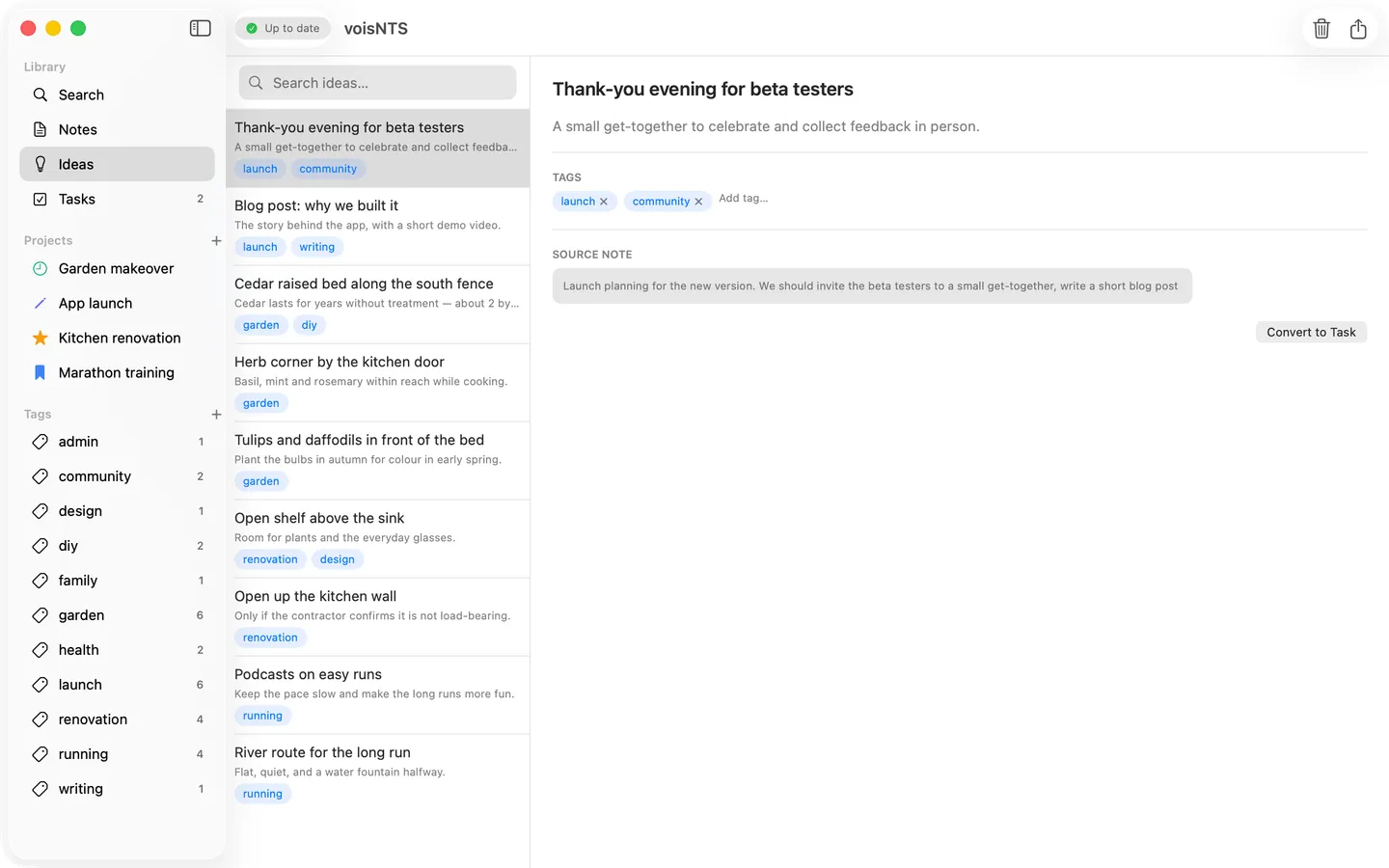Select Ideas in the sidebar
Viewport: 1389px width, 868px height.
coord(117,164)
